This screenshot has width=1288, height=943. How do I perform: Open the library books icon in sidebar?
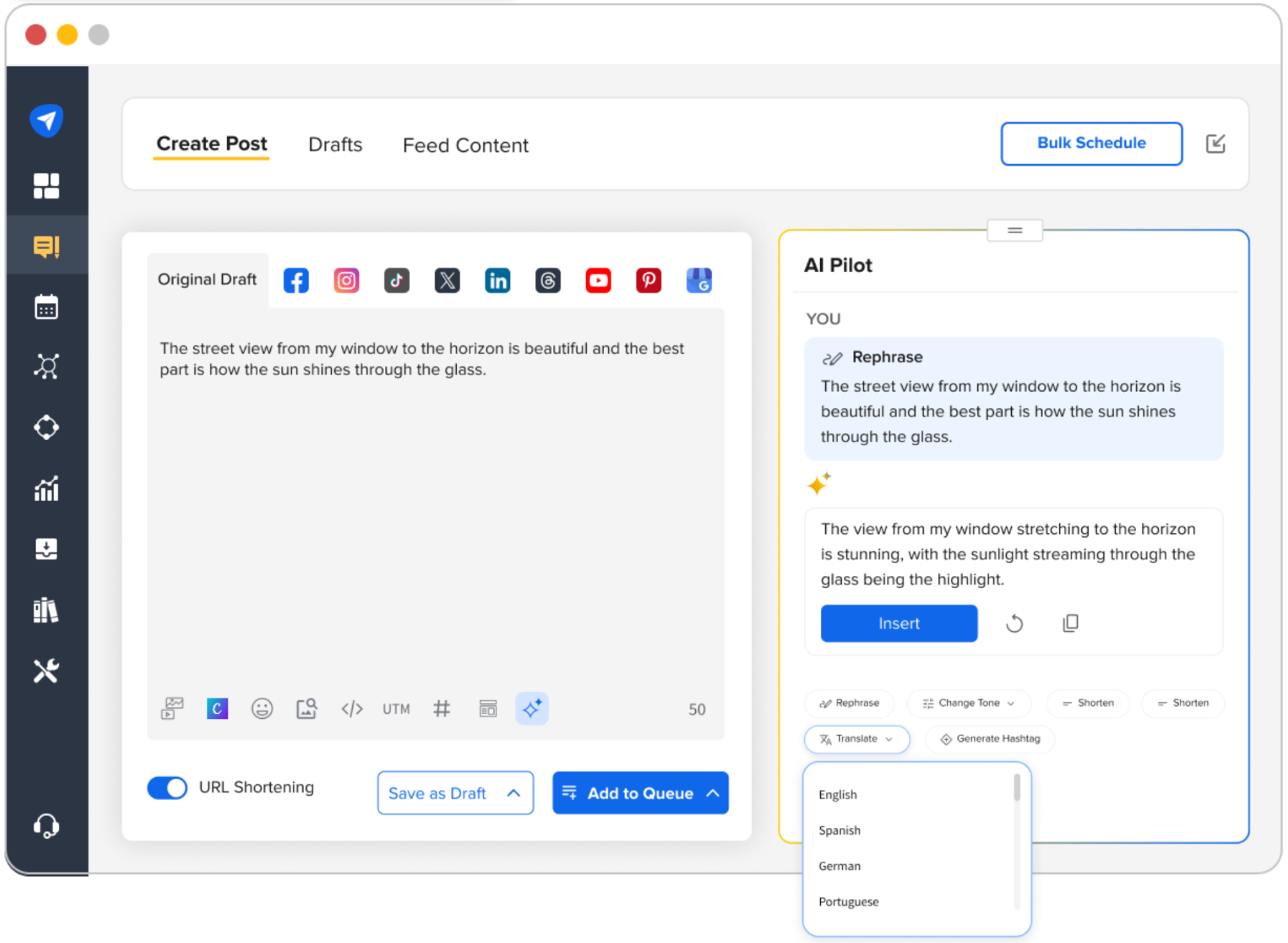coord(46,610)
